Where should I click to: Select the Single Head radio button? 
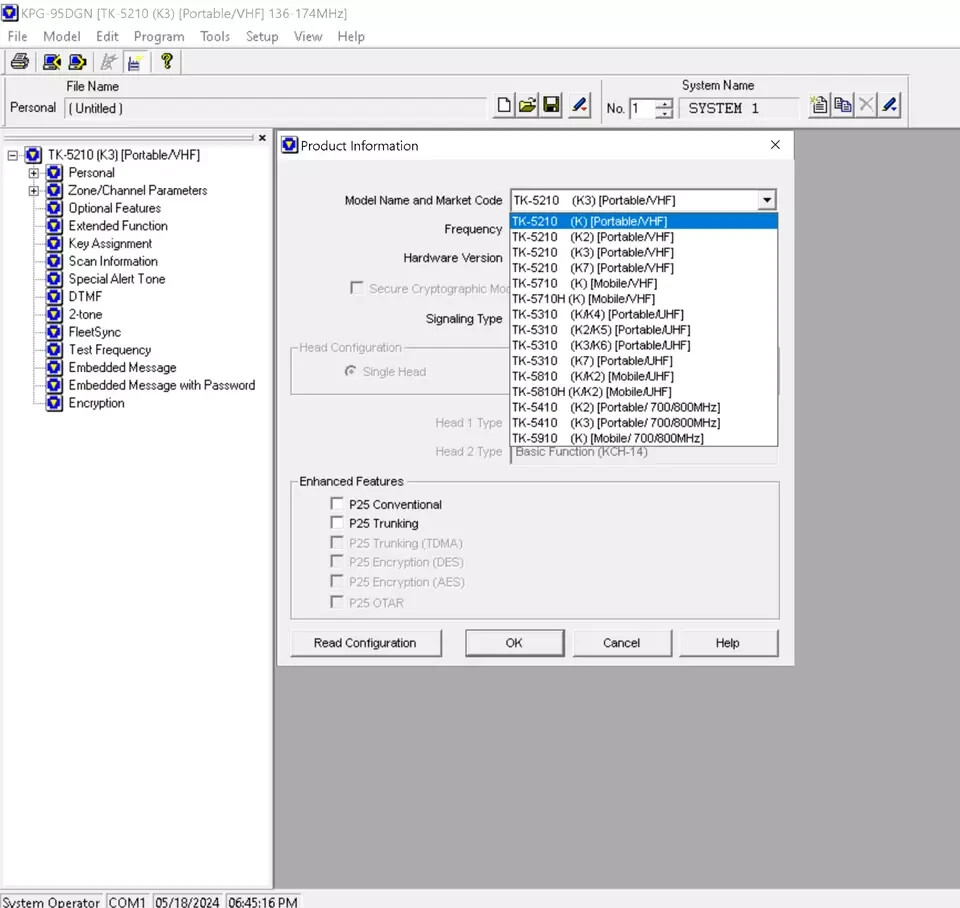pos(350,372)
